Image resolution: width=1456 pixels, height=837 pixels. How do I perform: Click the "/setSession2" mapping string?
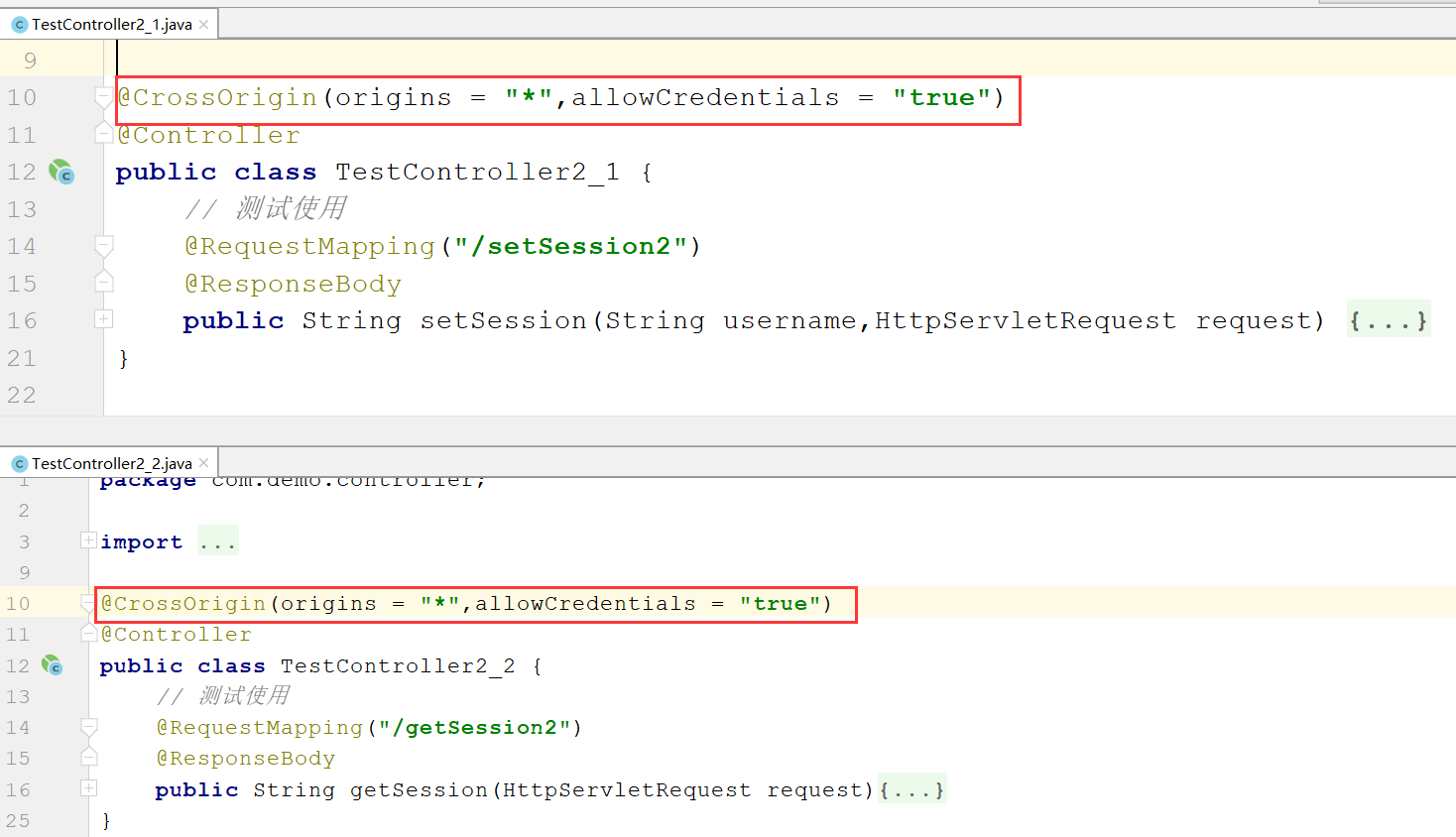pos(571,246)
